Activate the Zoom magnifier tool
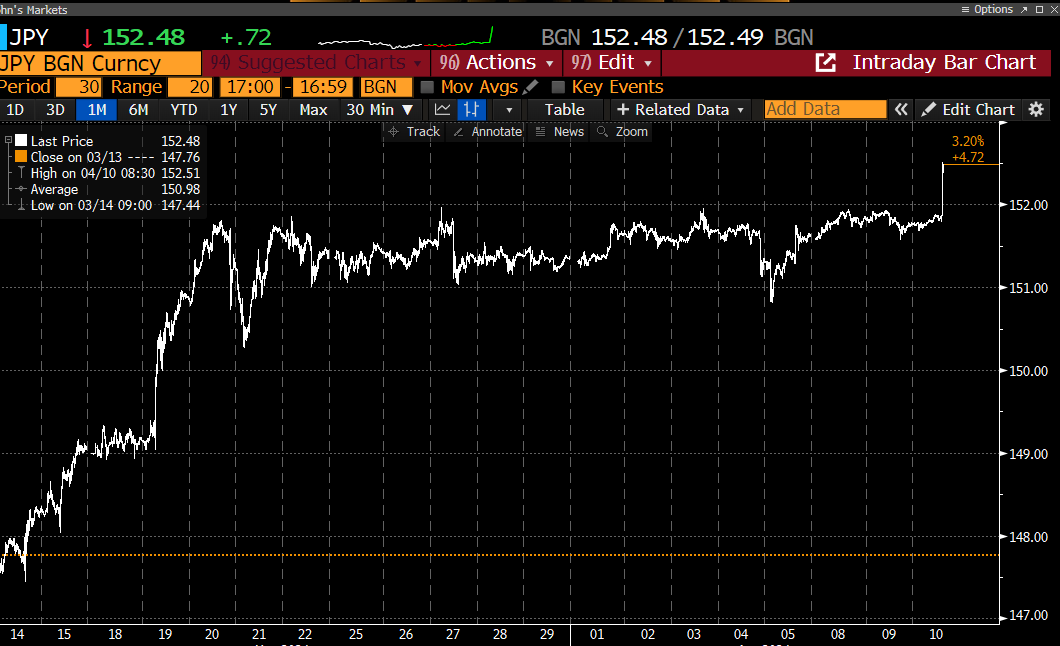The image size is (1060, 646). [623, 132]
